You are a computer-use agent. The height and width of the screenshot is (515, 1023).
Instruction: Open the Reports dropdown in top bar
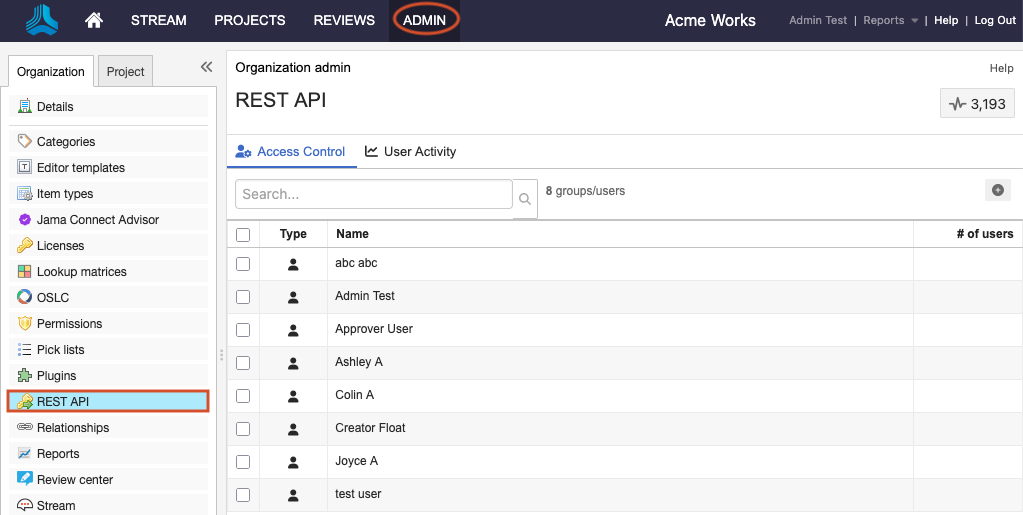tap(890, 20)
